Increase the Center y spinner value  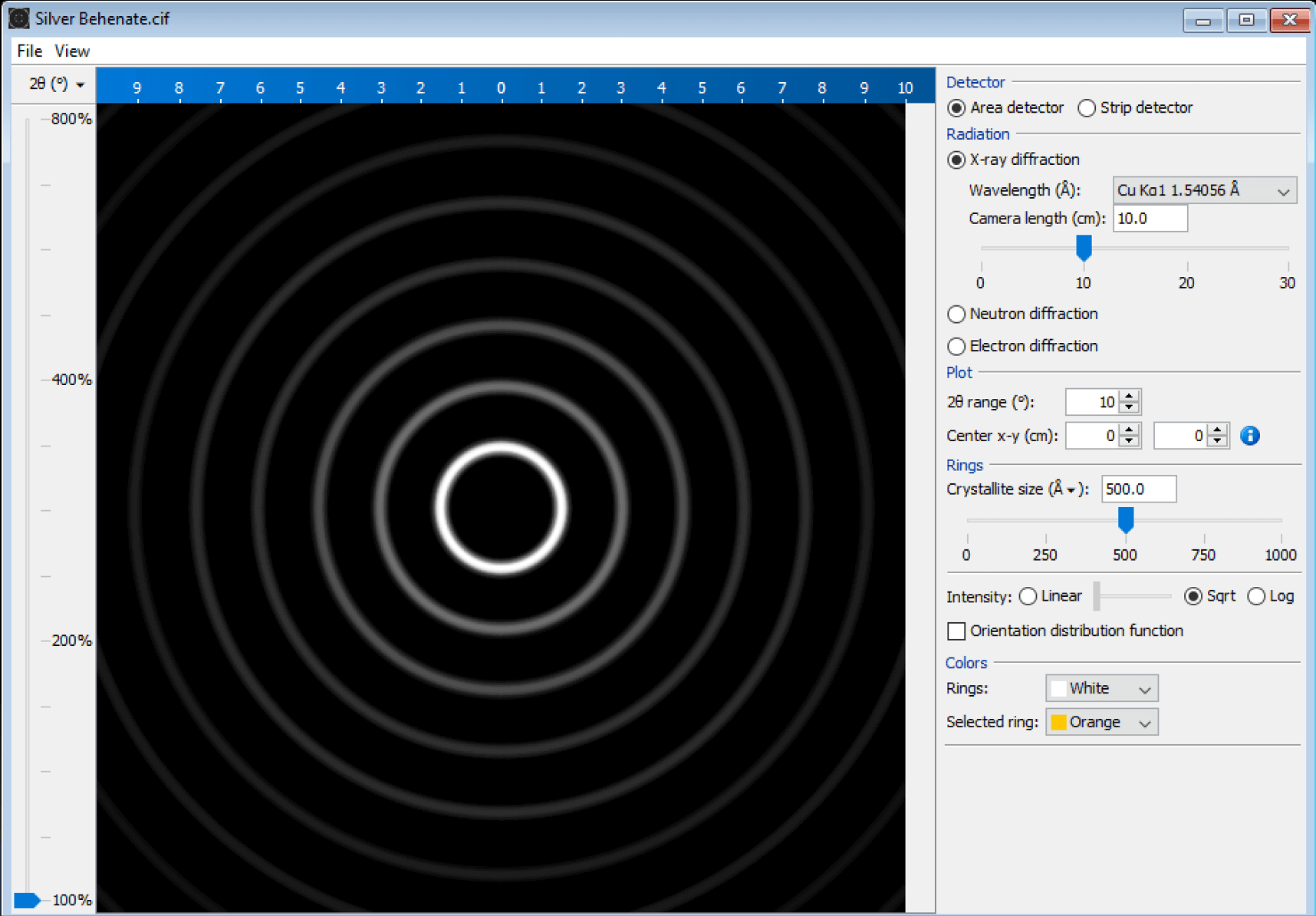point(1218,430)
